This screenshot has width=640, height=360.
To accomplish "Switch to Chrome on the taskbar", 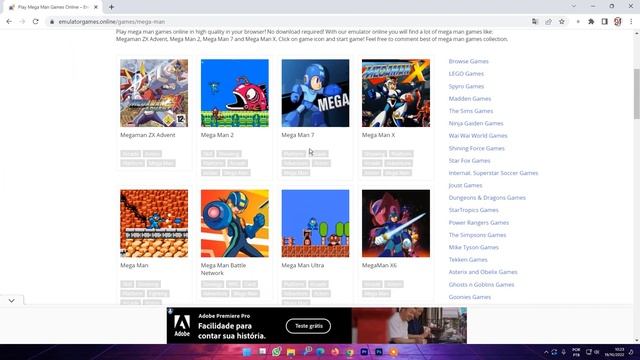I will click(x=350, y=352).
